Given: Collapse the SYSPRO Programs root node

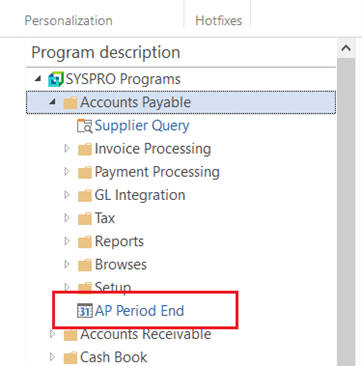Looking at the screenshot, I should pyautogui.click(x=38, y=79).
